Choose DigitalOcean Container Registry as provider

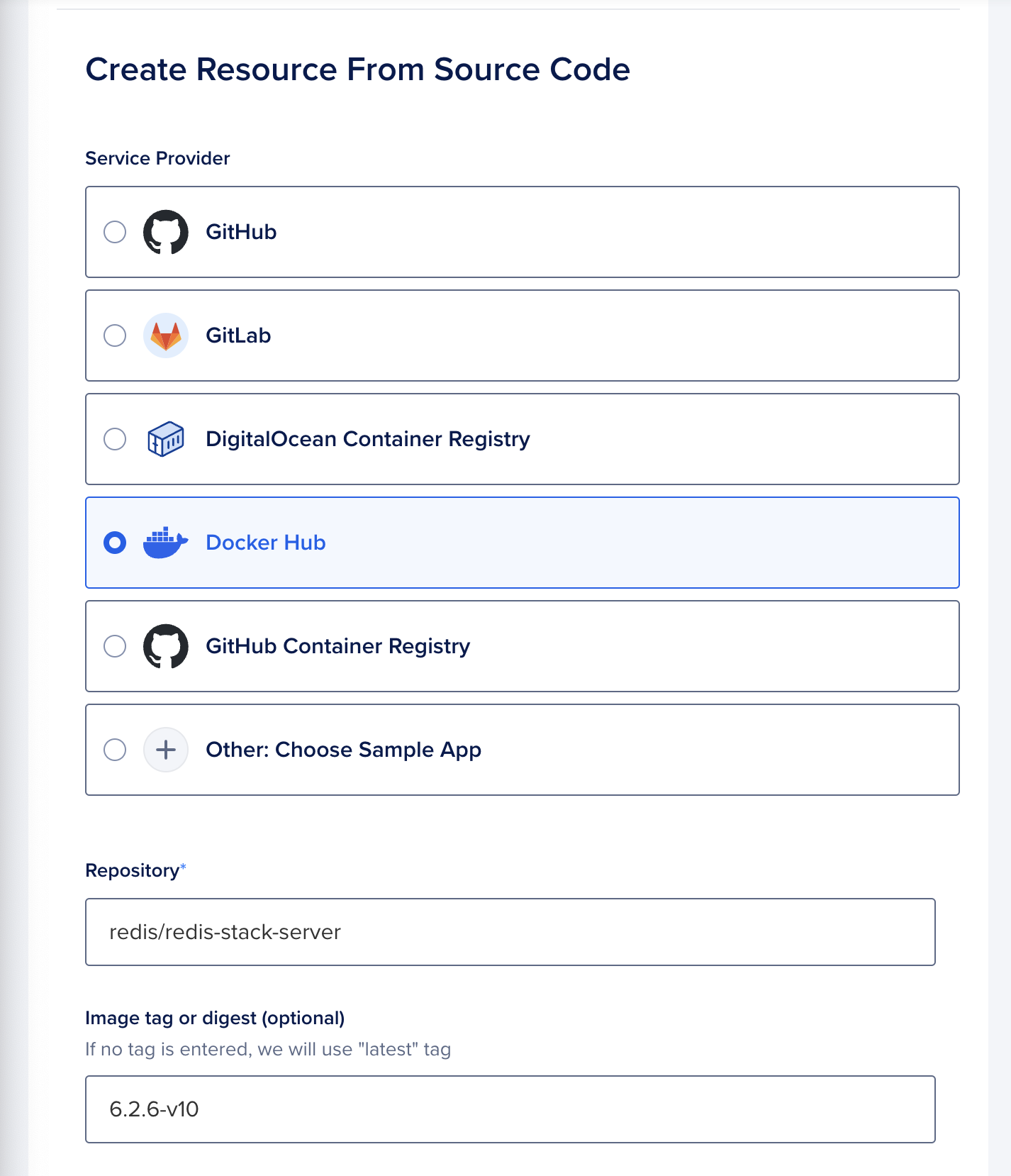[x=114, y=439]
